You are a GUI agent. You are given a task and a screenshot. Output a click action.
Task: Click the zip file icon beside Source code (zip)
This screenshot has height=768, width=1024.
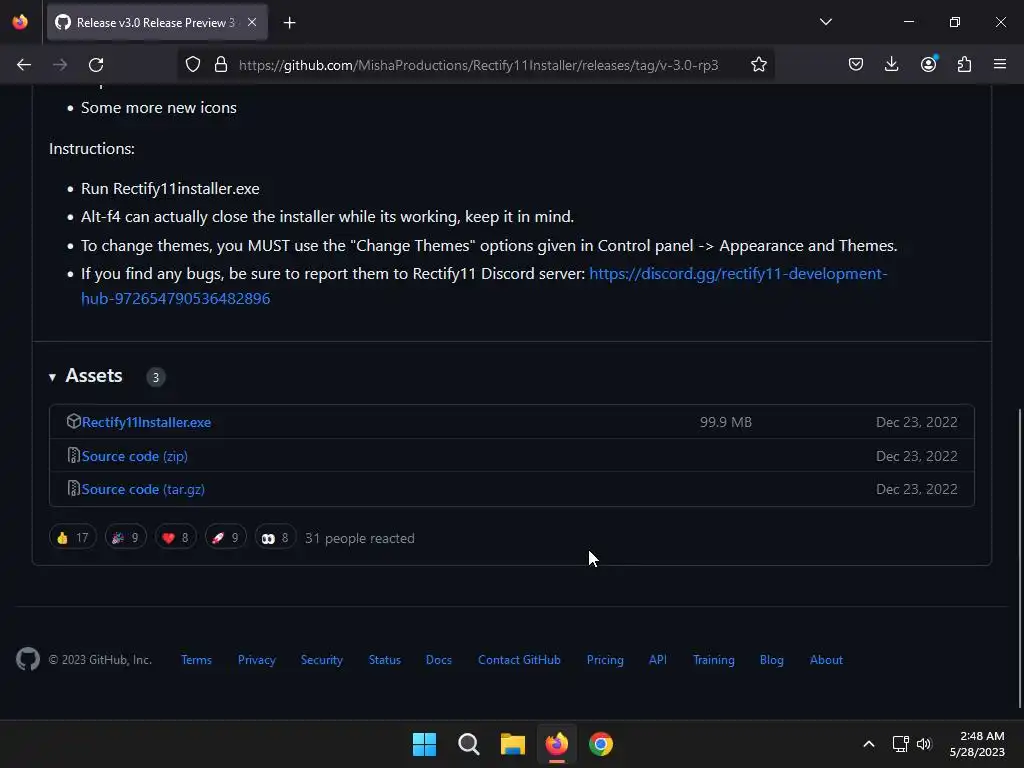74,455
